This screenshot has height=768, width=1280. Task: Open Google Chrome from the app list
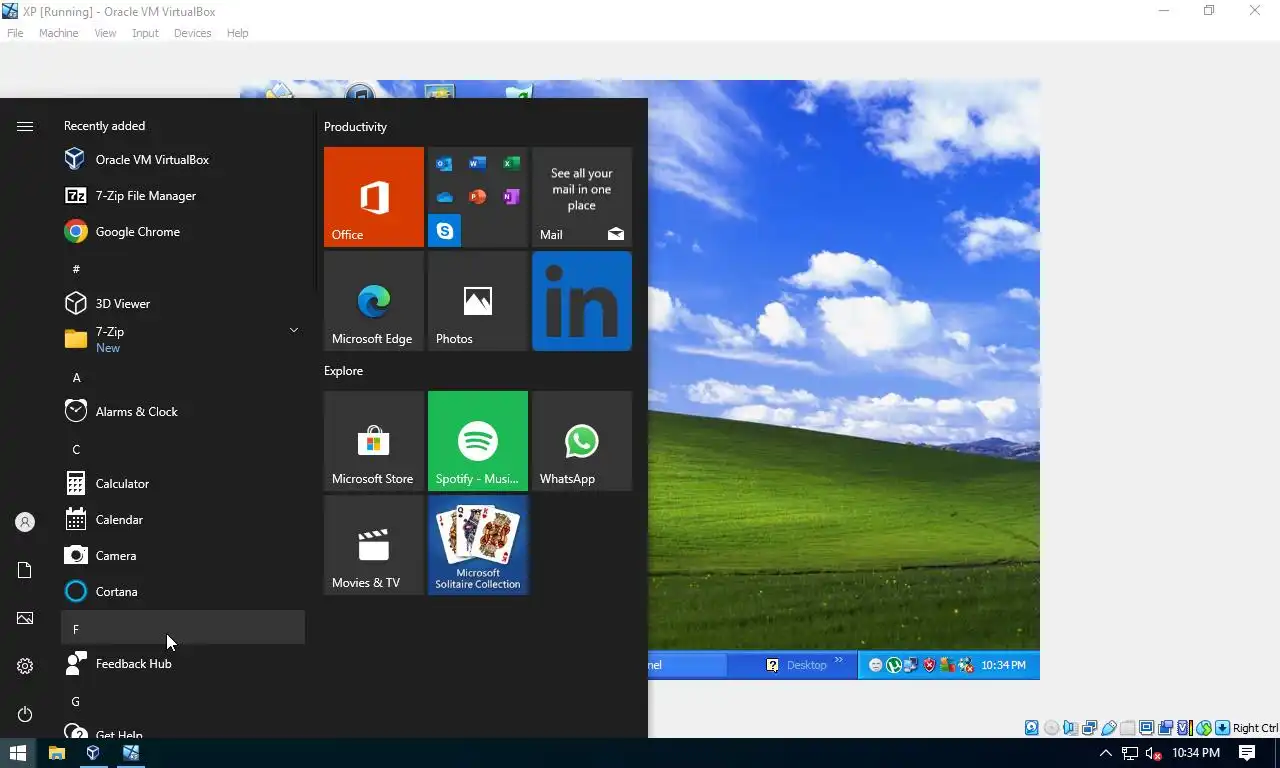pyautogui.click(x=183, y=231)
